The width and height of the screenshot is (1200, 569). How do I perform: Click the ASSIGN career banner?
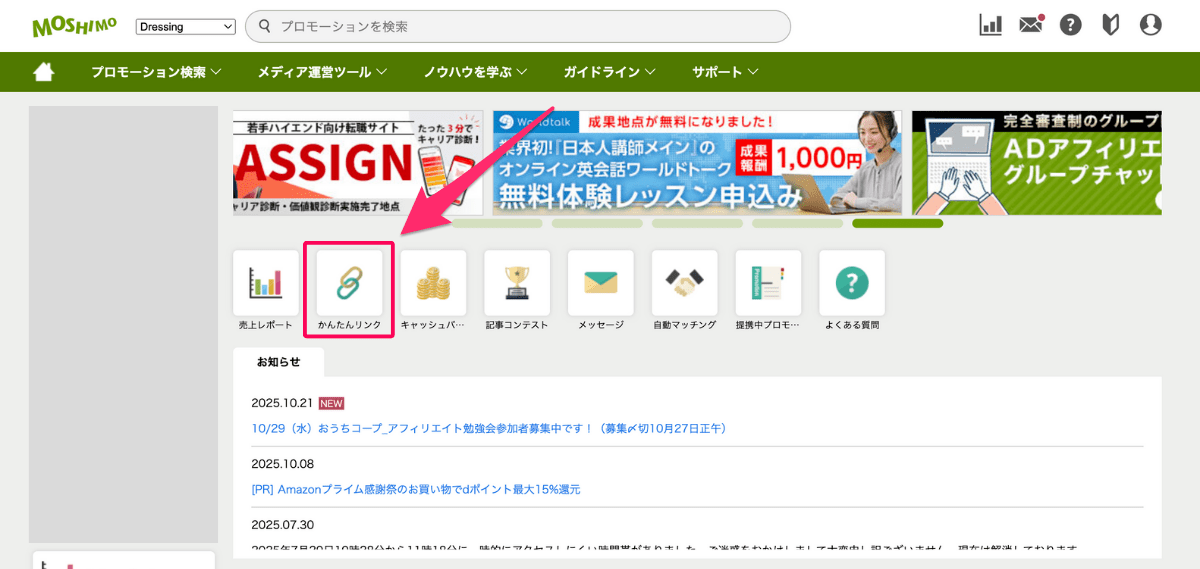click(358, 163)
